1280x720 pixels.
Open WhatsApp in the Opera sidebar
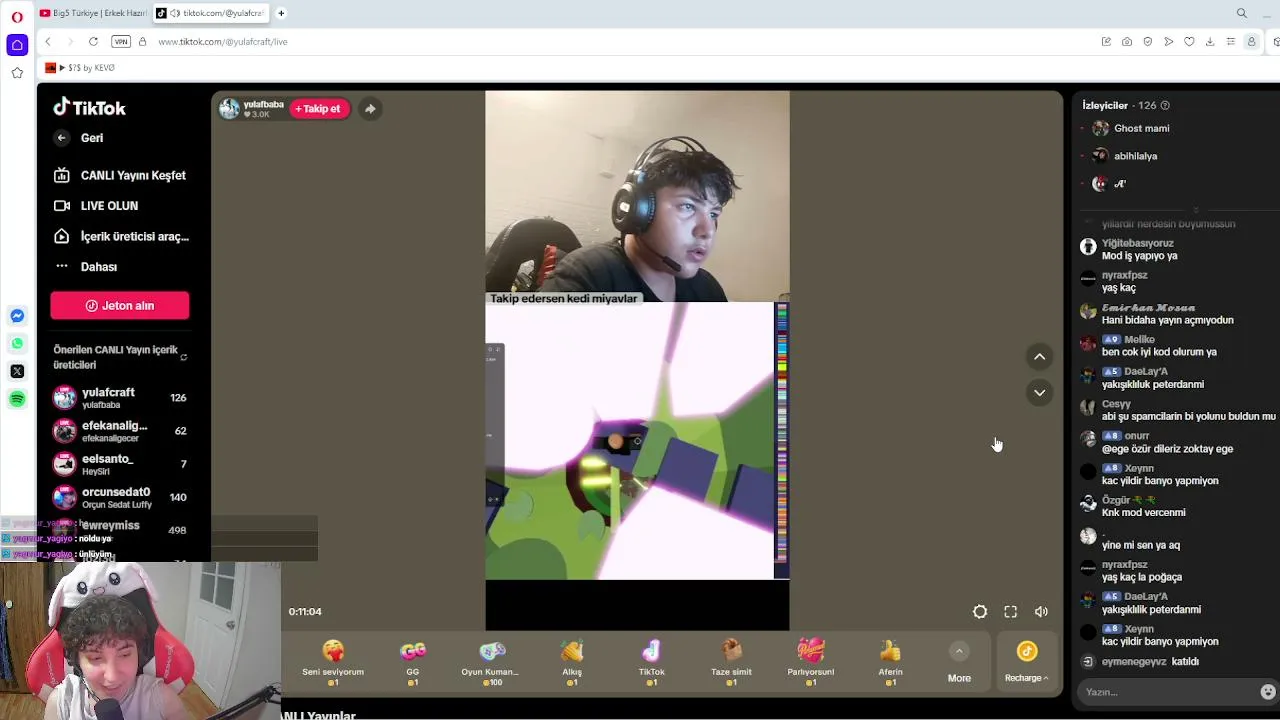pyautogui.click(x=17, y=344)
